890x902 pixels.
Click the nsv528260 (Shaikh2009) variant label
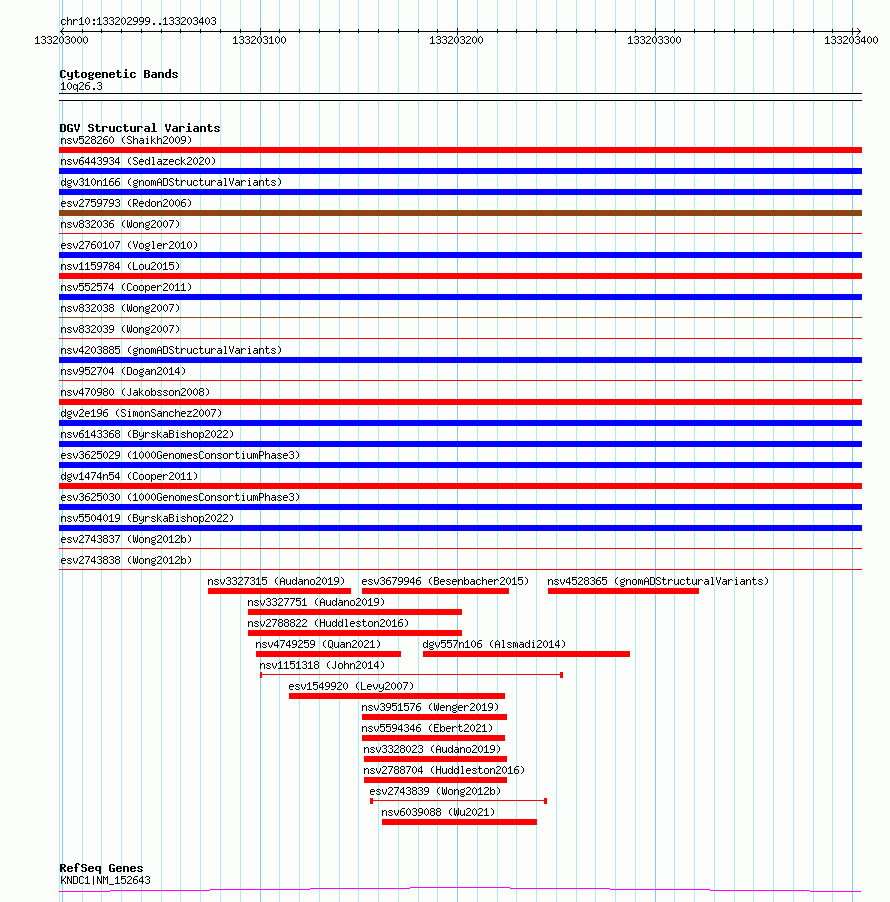pos(126,140)
